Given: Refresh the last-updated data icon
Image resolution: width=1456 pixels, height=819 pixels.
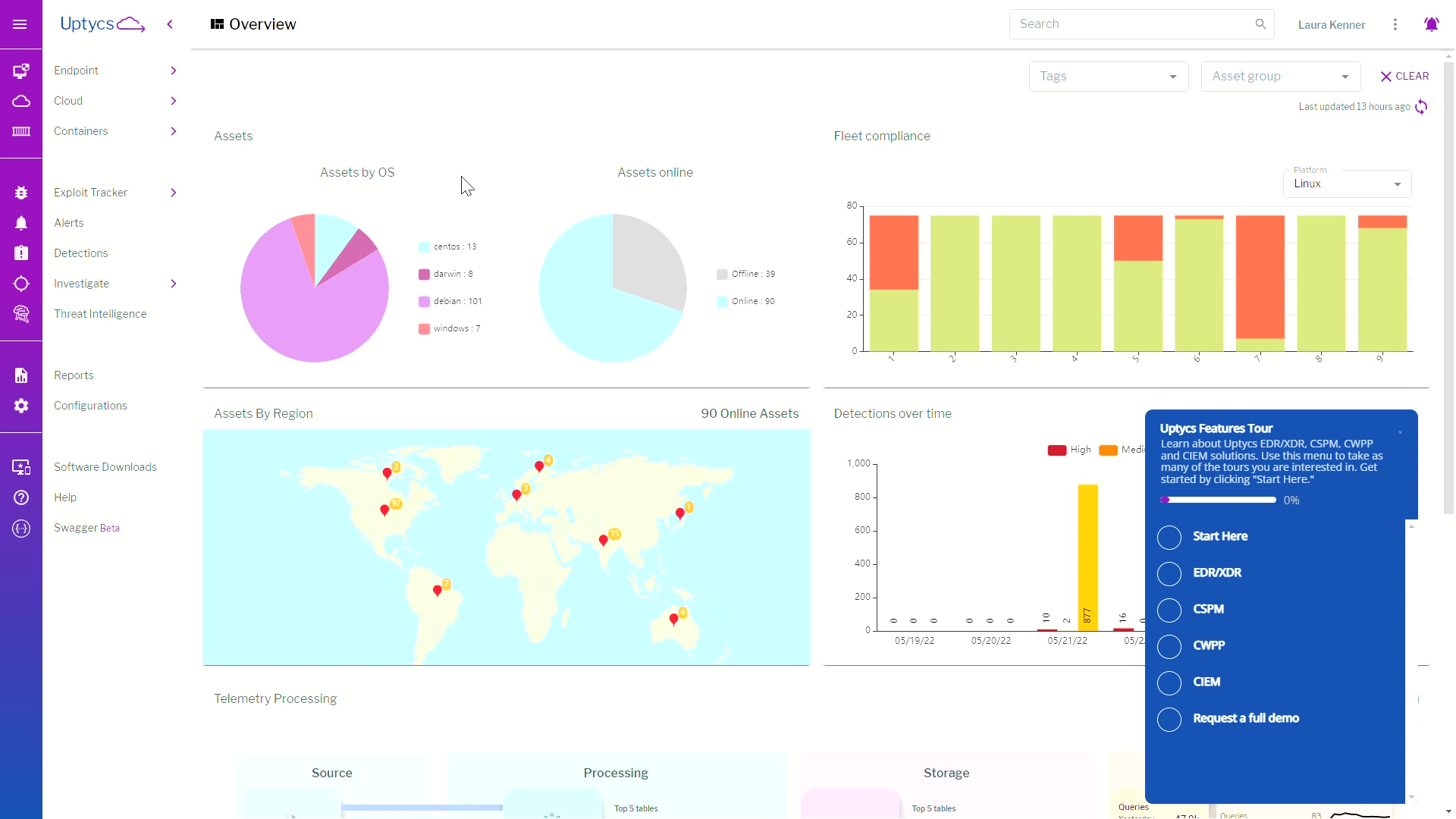Looking at the screenshot, I should coord(1422,107).
